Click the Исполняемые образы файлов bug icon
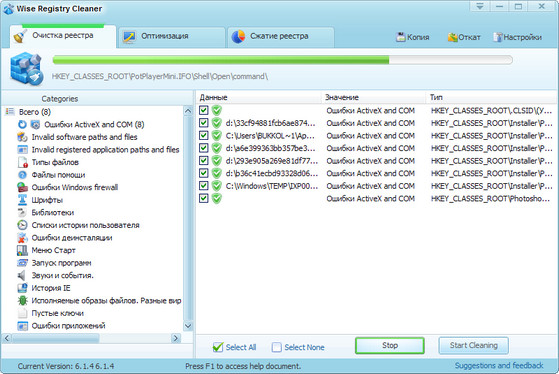The image size is (559, 374). pos(22,301)
